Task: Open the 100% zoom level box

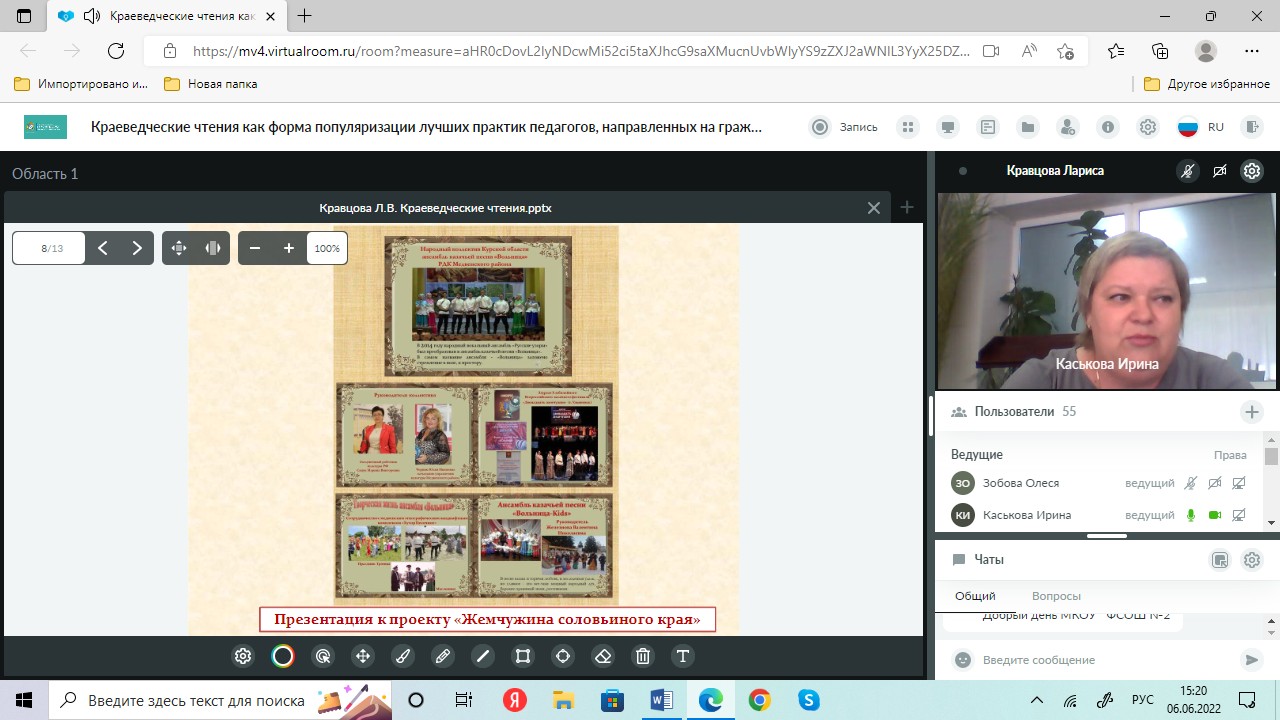Action: 327,248
